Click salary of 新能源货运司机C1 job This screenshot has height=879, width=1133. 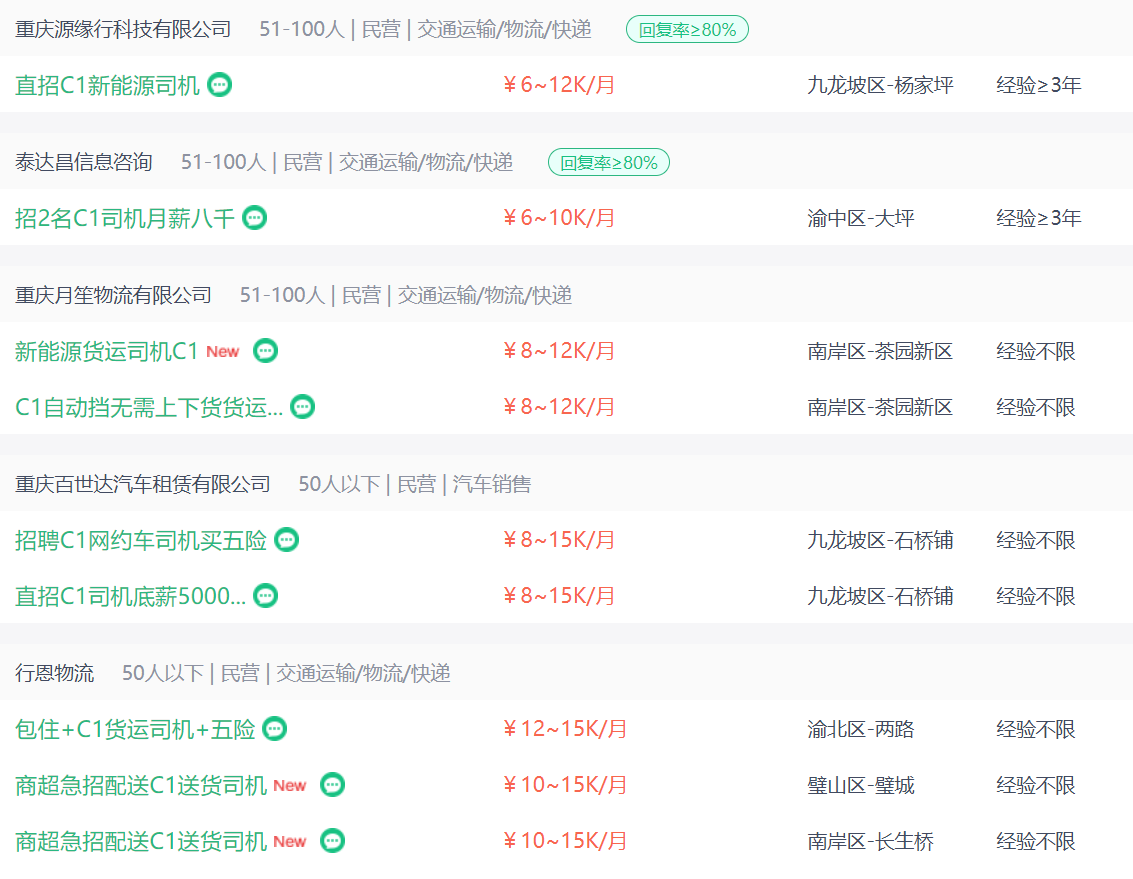[559, 351]
